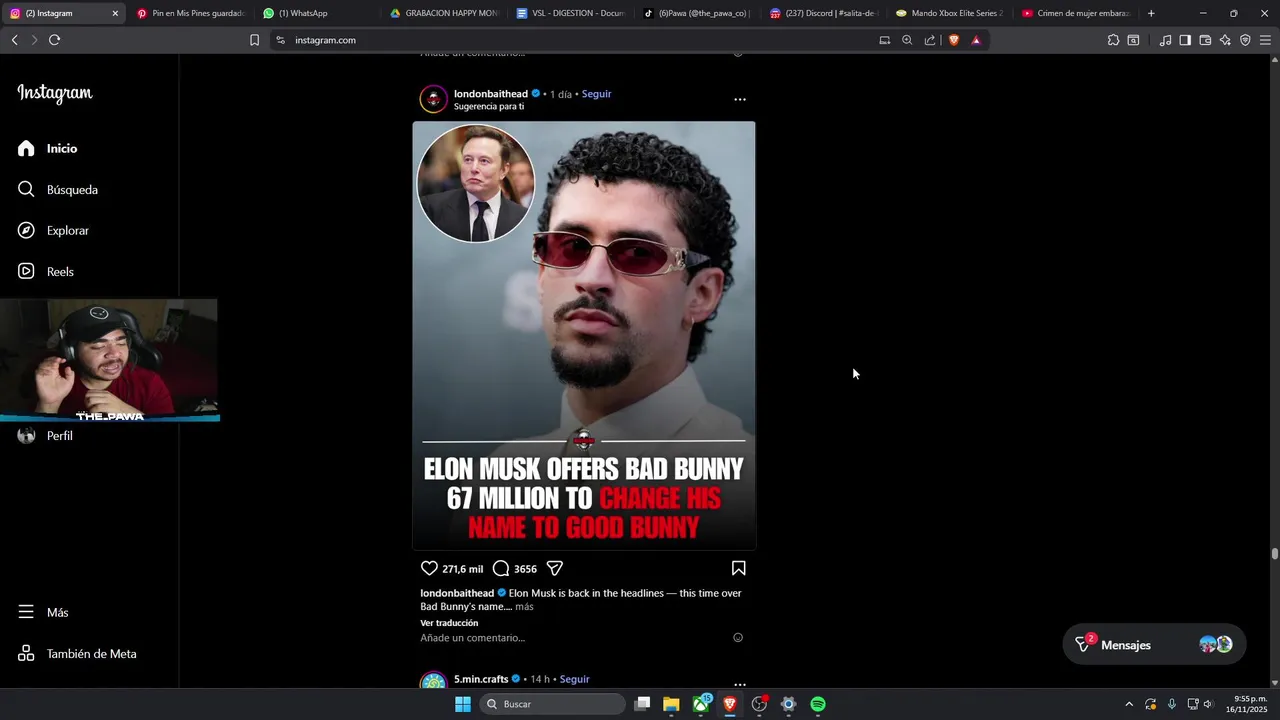Switch to VSL - DIGESTION document tab
This screenshot has width=1280, height=720.
[x=570, y=14]
